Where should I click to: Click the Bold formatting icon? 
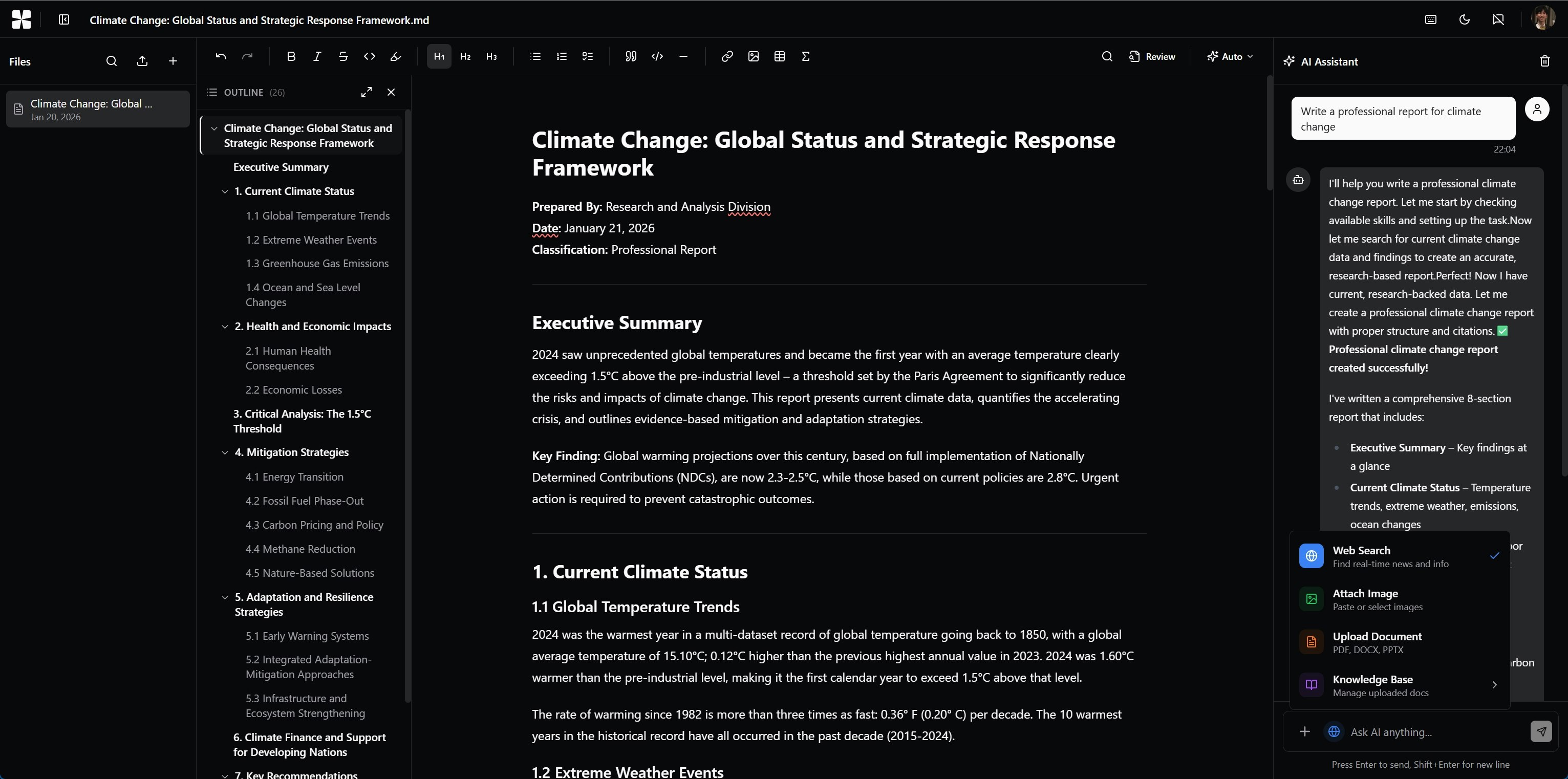[291, 57]
